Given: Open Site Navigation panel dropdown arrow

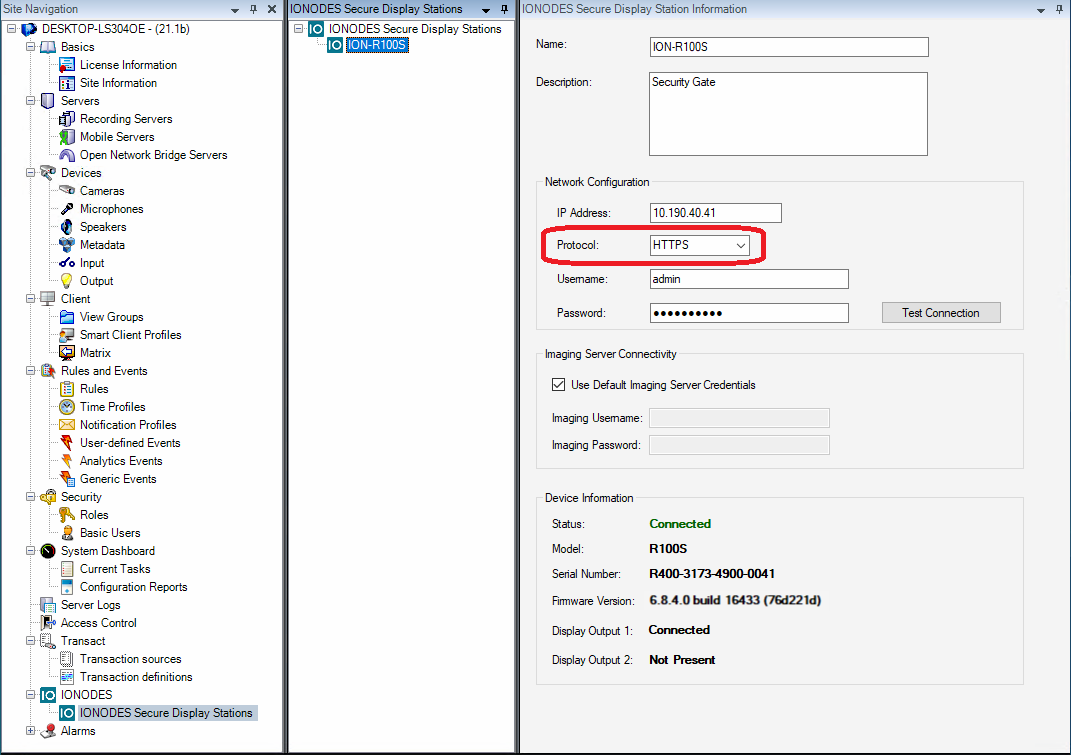Looking at the screenshot, I should (234, 10).
